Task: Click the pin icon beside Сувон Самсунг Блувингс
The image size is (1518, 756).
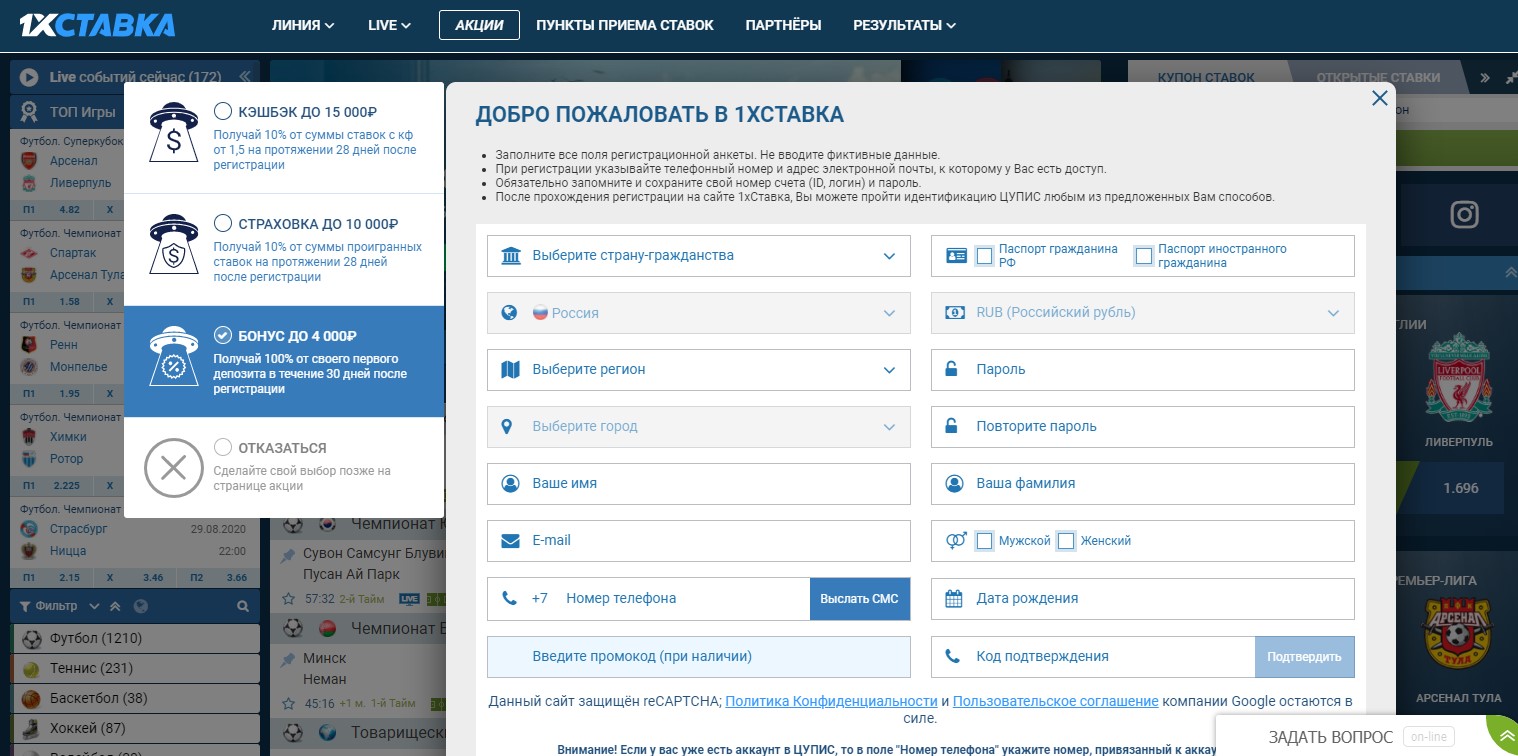Action: click(289, 553)
